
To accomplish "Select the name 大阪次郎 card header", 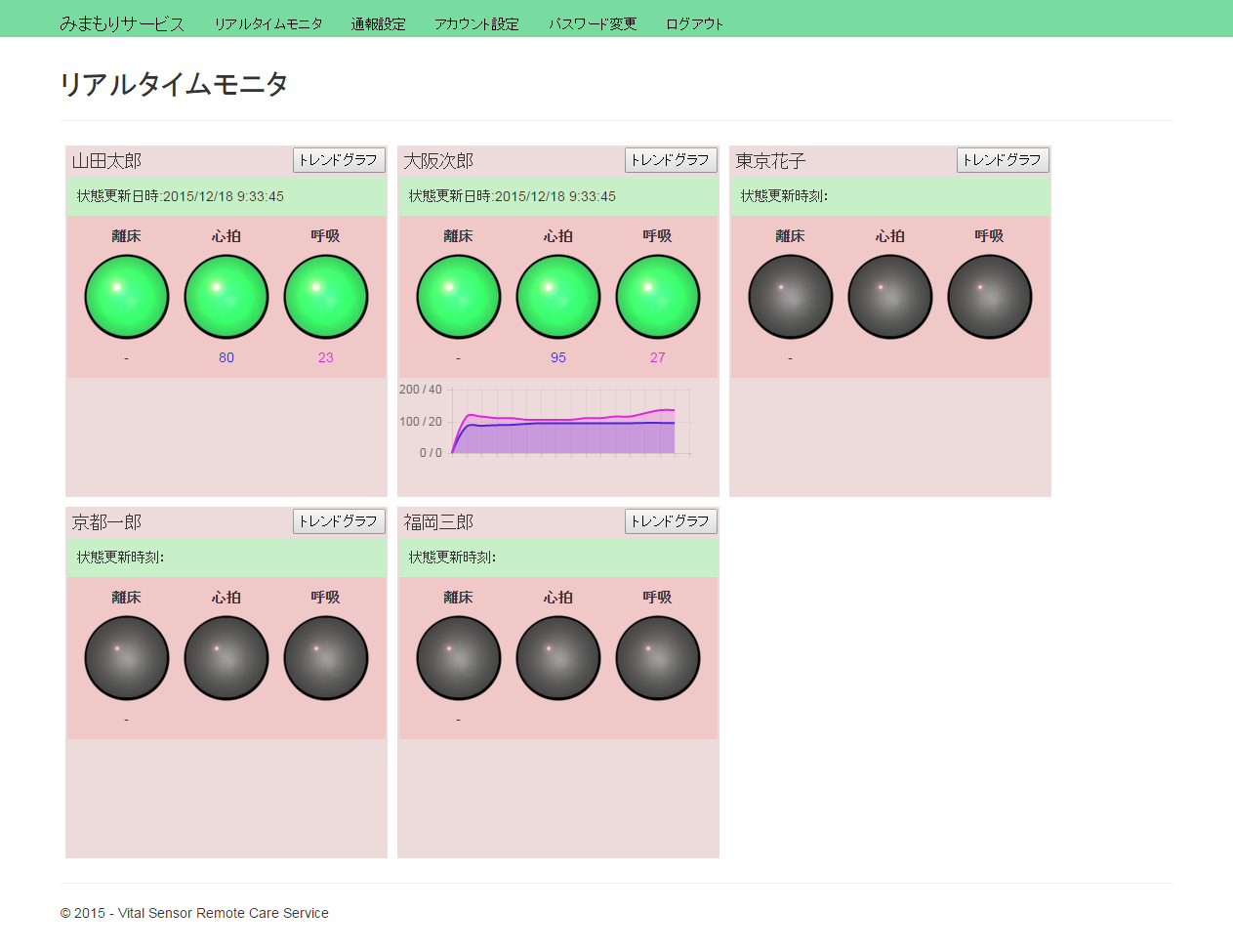I will point(439,161).
